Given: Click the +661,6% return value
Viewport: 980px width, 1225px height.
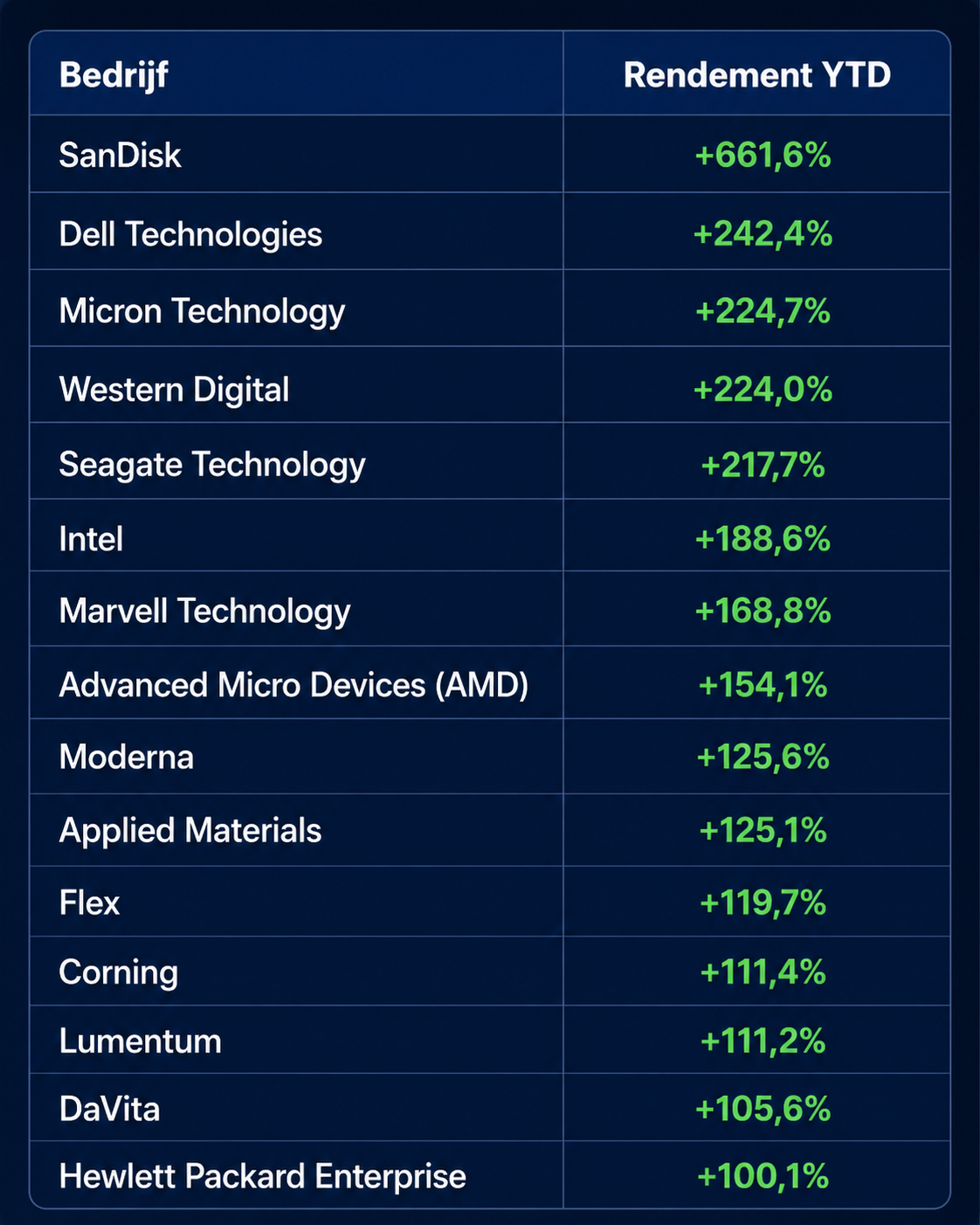Looking at the screenshot, I should (763, 156).
